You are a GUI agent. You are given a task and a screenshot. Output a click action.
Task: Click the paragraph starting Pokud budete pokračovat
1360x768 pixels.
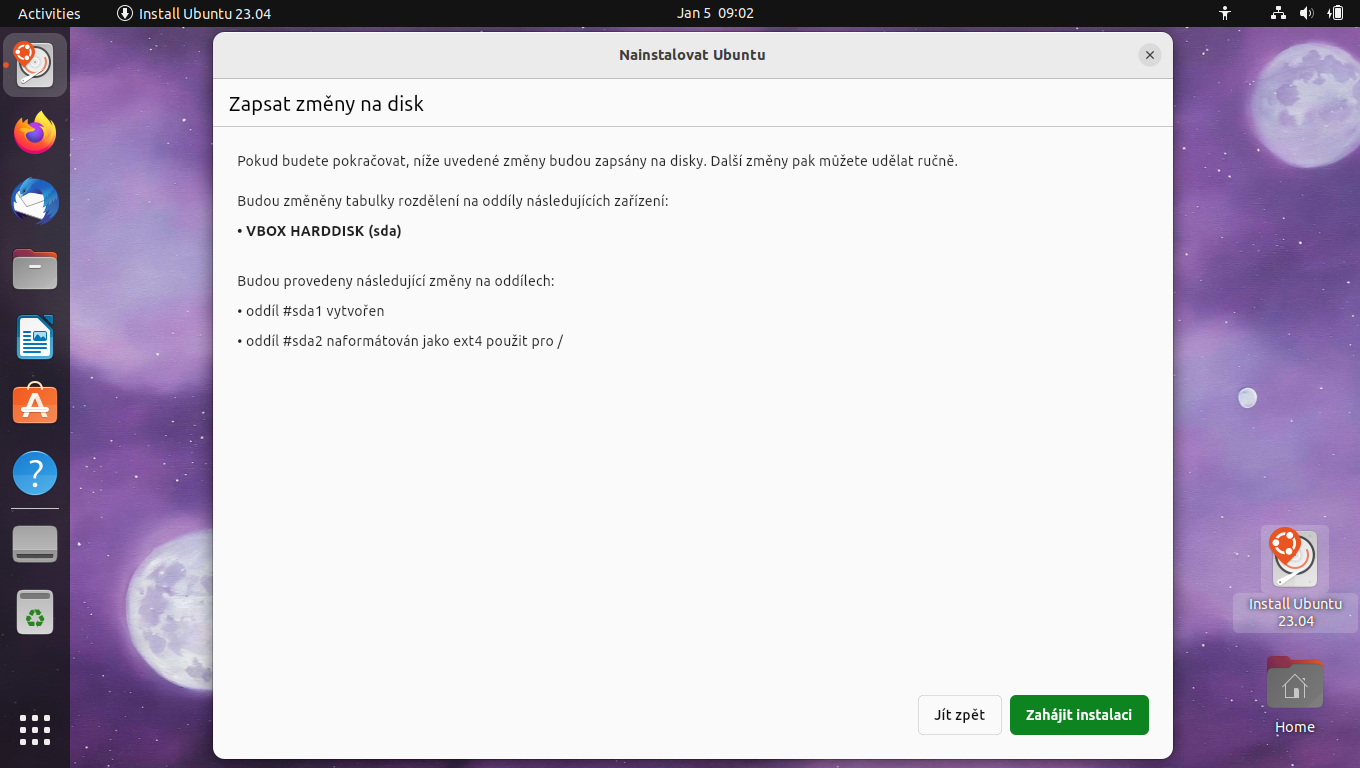597,161
